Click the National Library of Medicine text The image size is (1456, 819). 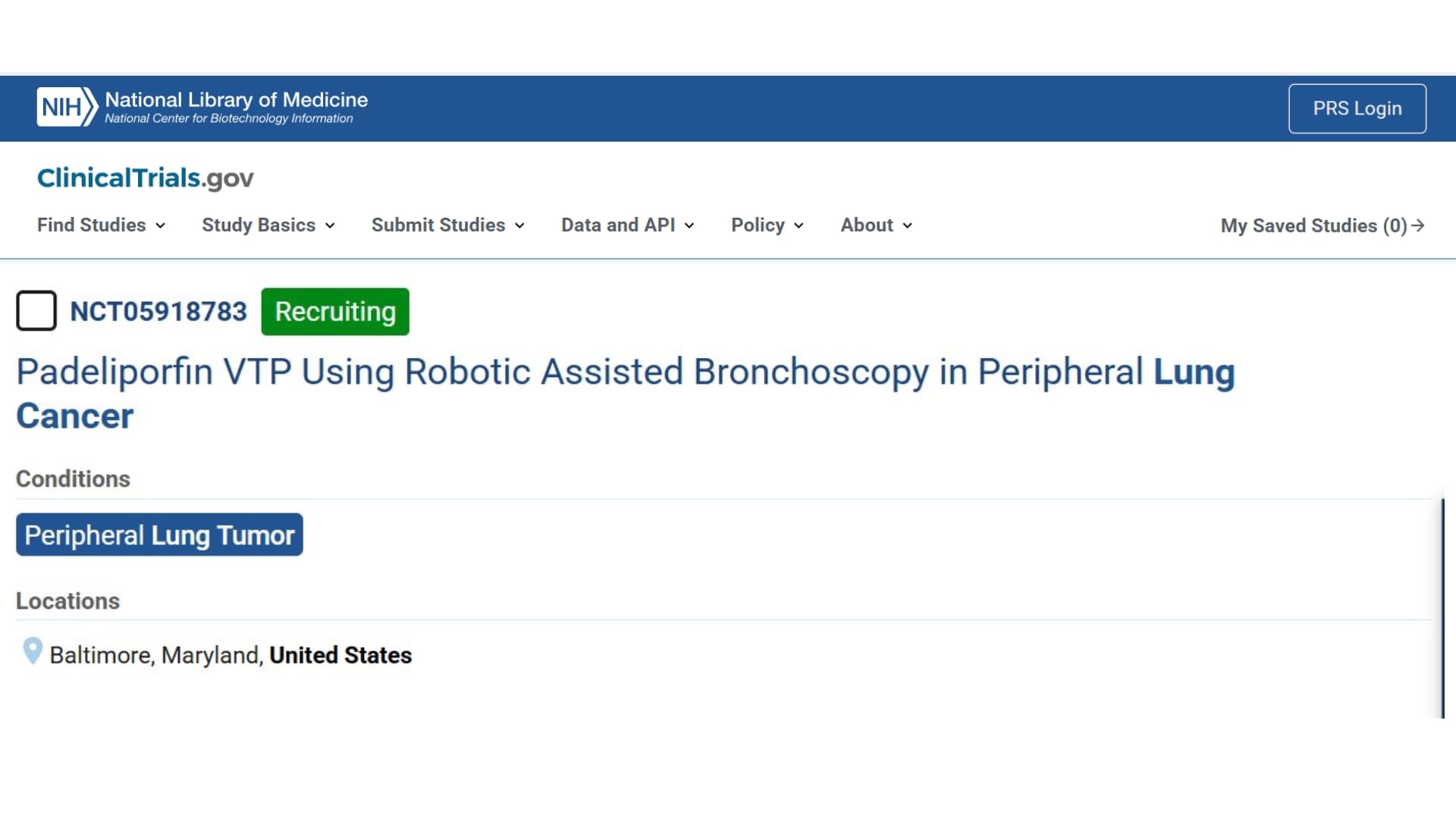click(236, 99)
